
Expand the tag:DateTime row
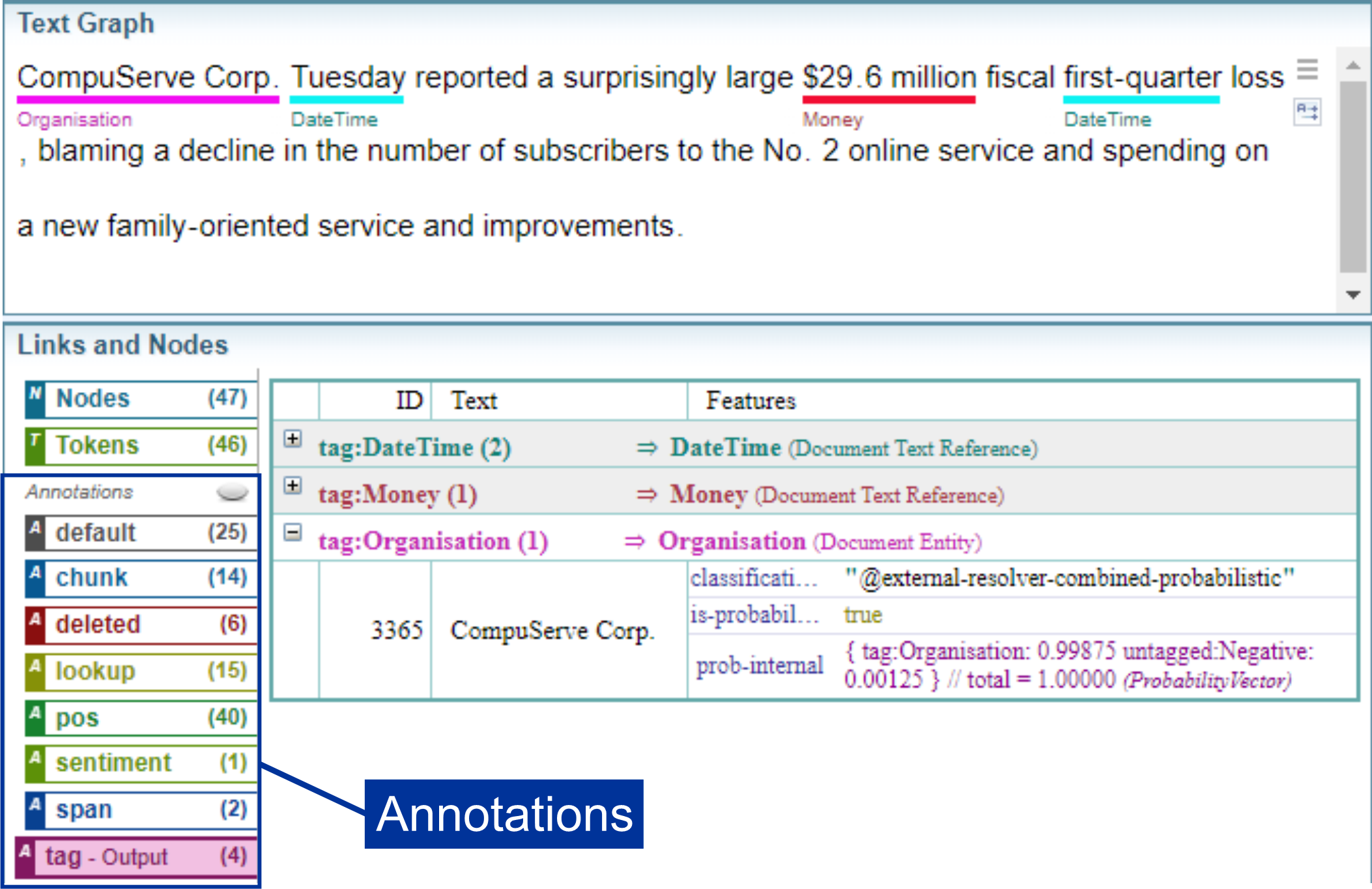pyautogui.click(x=293, y=439)
